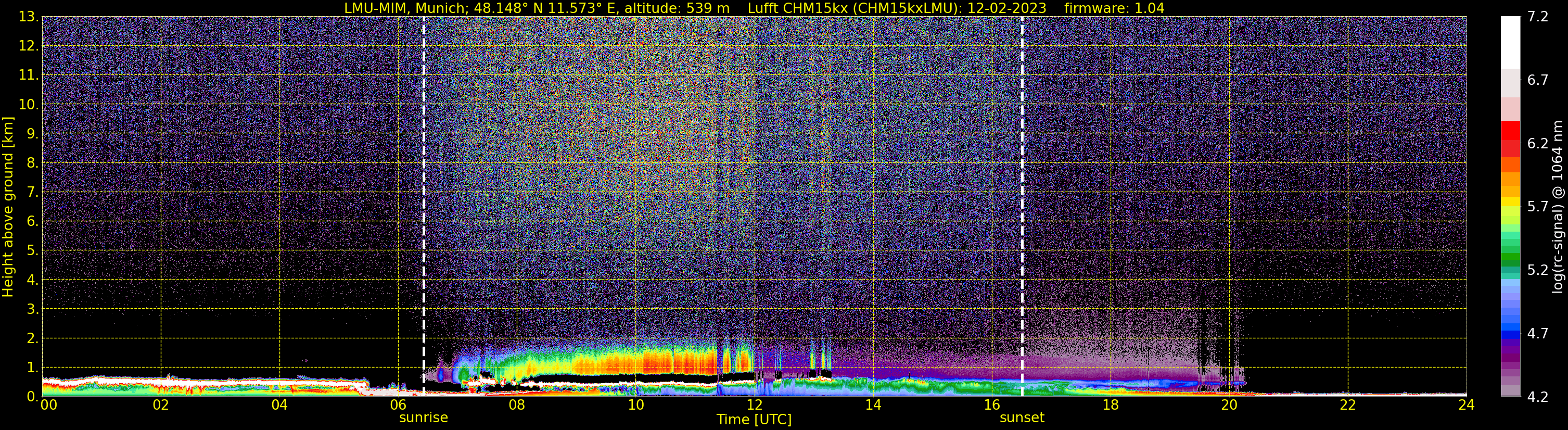The image size is (1568, 430).
Task: Click the '14' time tick label
Action: pyautogui.click(x=873, y=405)
